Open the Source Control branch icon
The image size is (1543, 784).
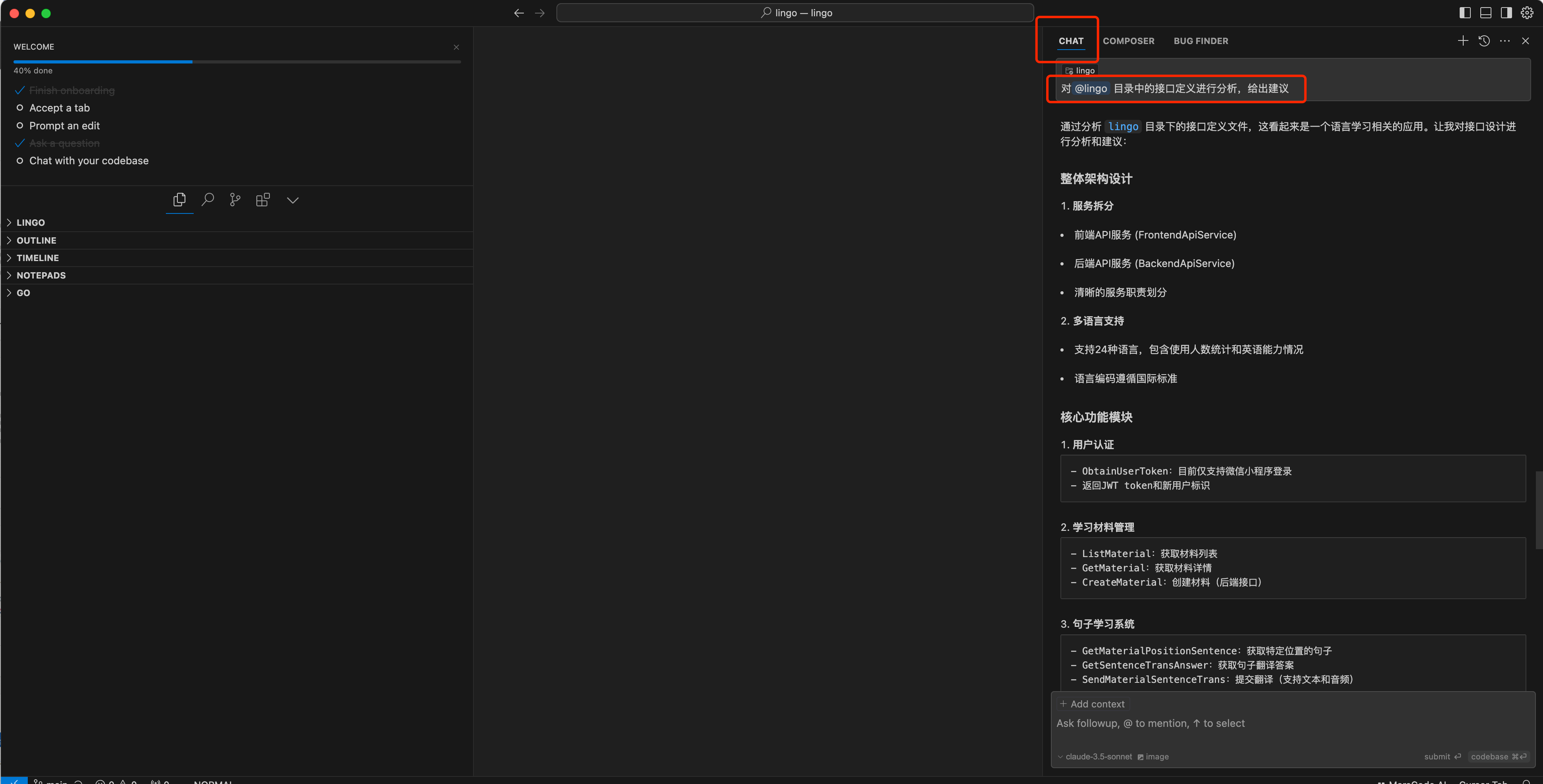click(x=235, y=200)
